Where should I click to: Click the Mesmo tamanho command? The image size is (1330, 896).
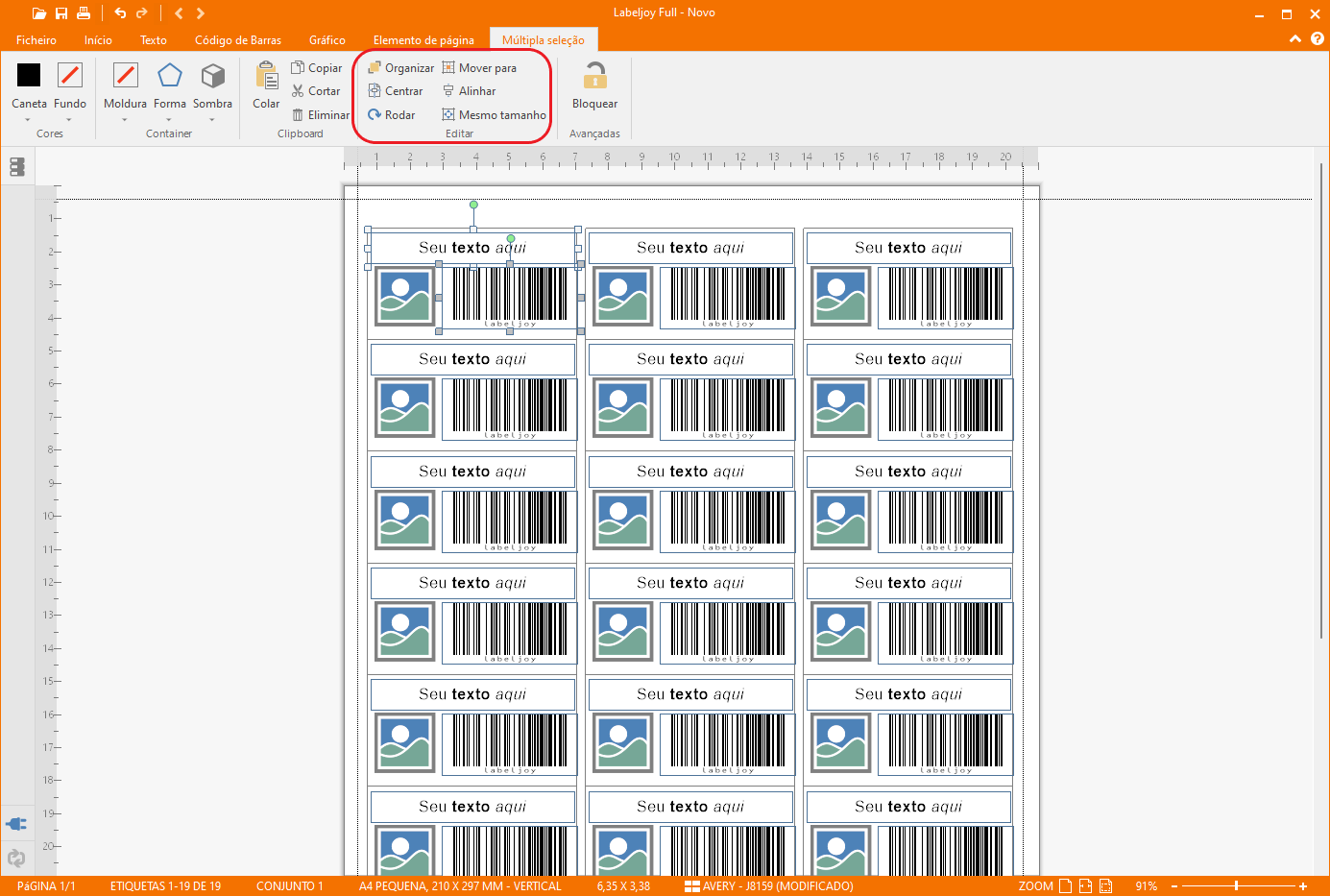tap(495, 115)
